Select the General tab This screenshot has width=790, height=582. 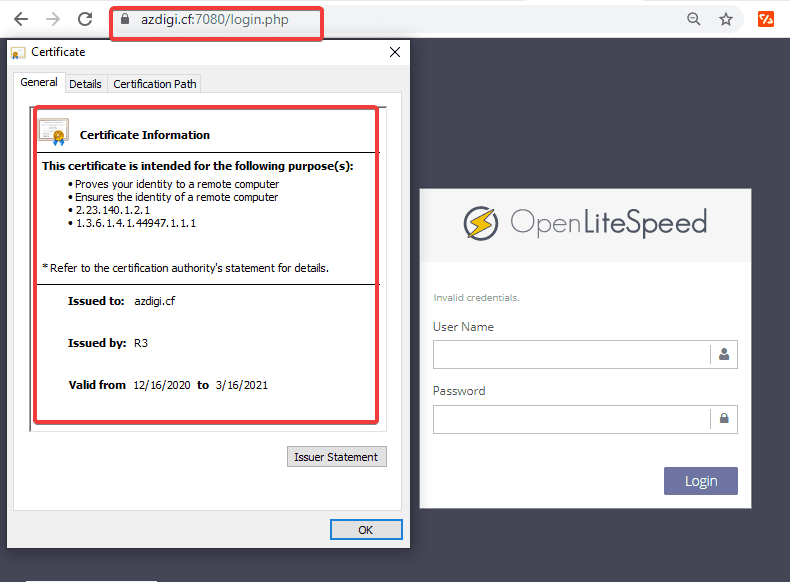point(39,82)
